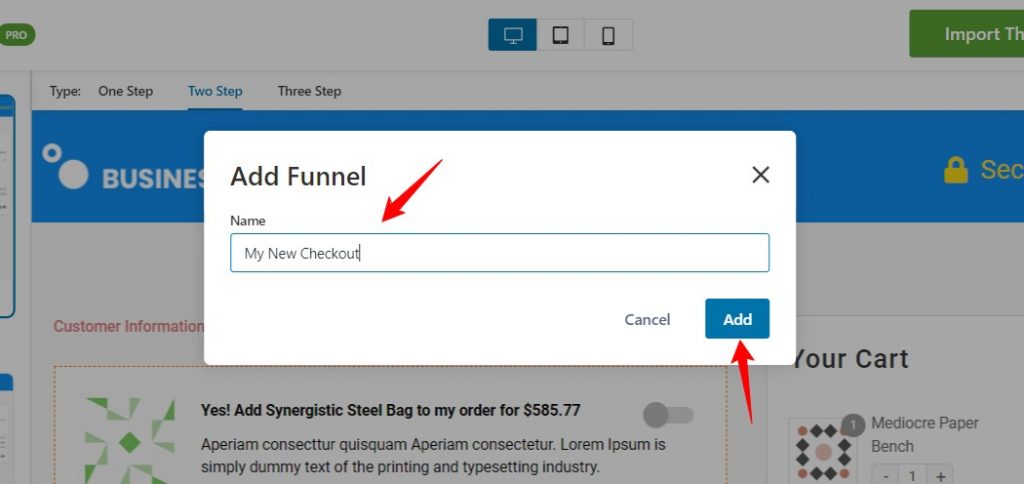This screenshot has height=484, width=1024.
Task: Select the tablet preview icon
Action: [x=560, y=35]
